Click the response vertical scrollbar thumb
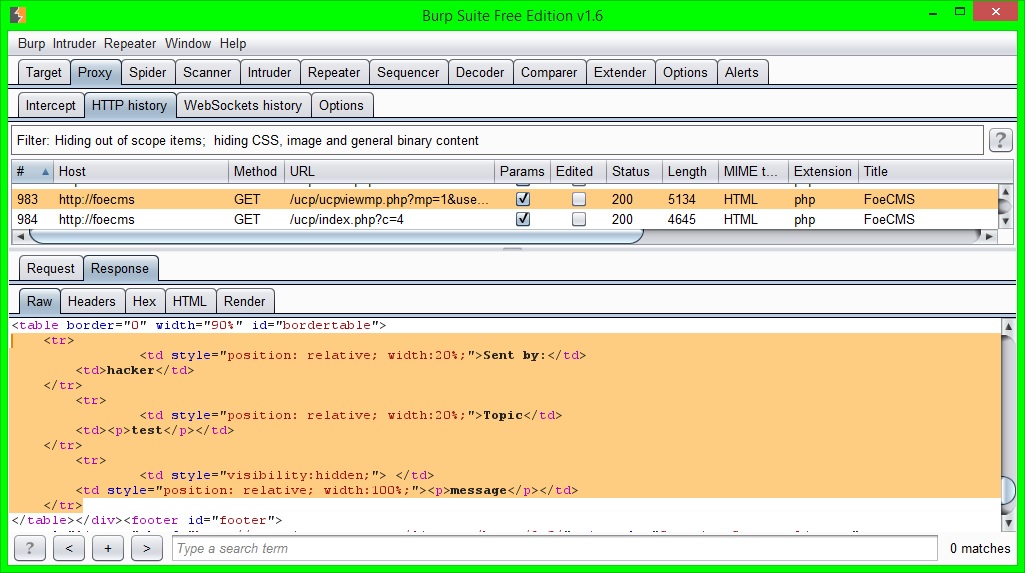 (x=1009, y=489)
